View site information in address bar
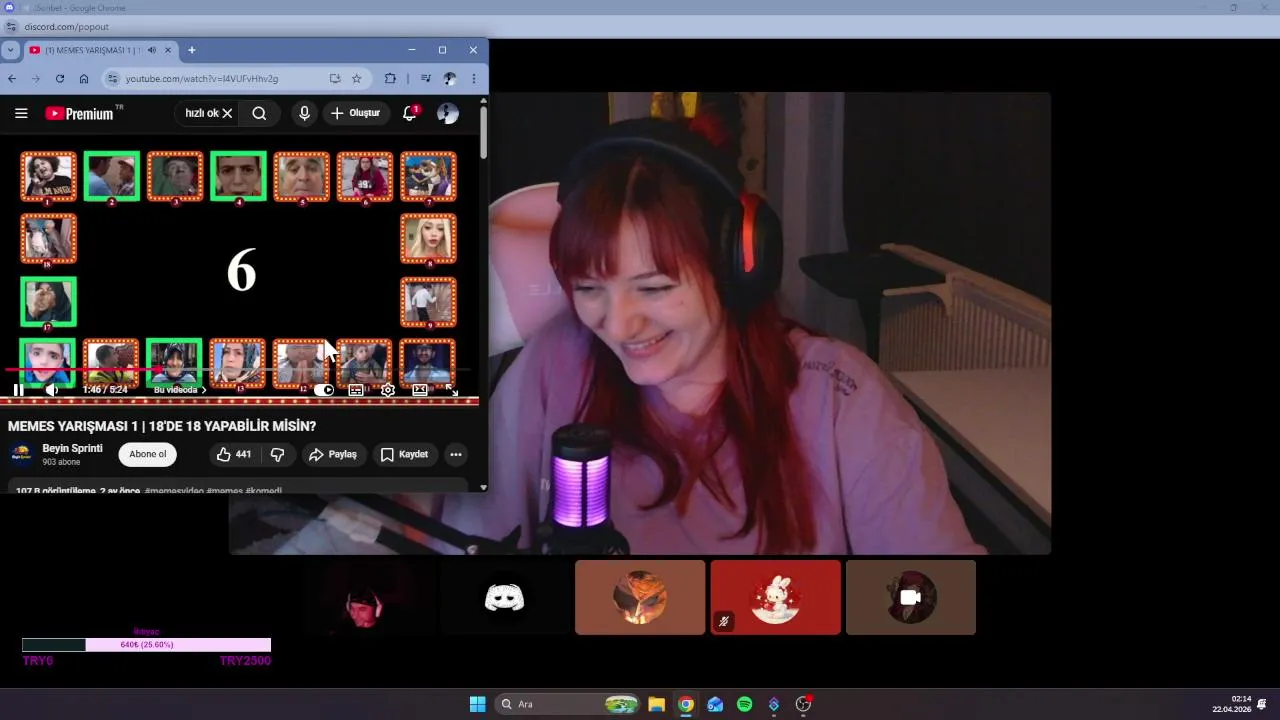This screenshot has height=720, width=1280. [x=112, y=79]
